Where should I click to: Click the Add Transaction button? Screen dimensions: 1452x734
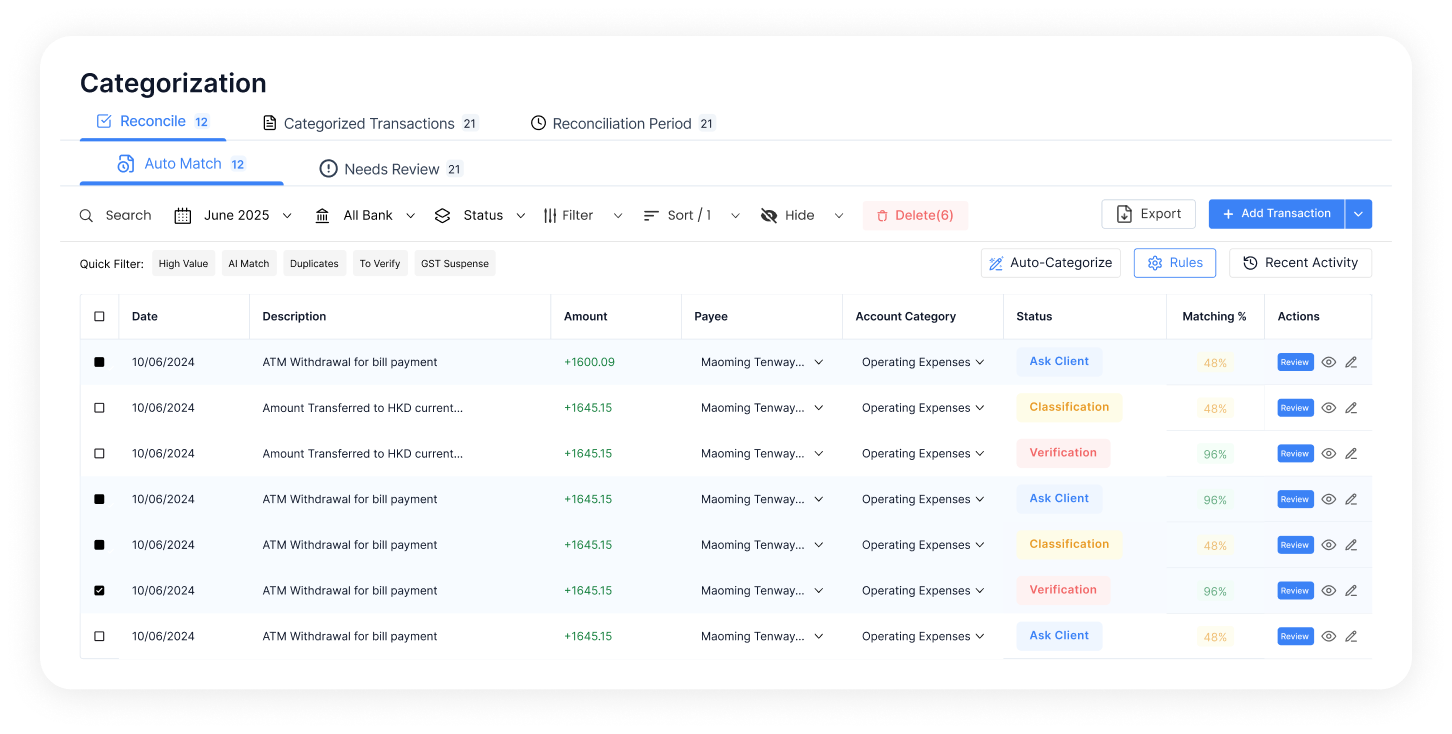[x=1276, y=213]
